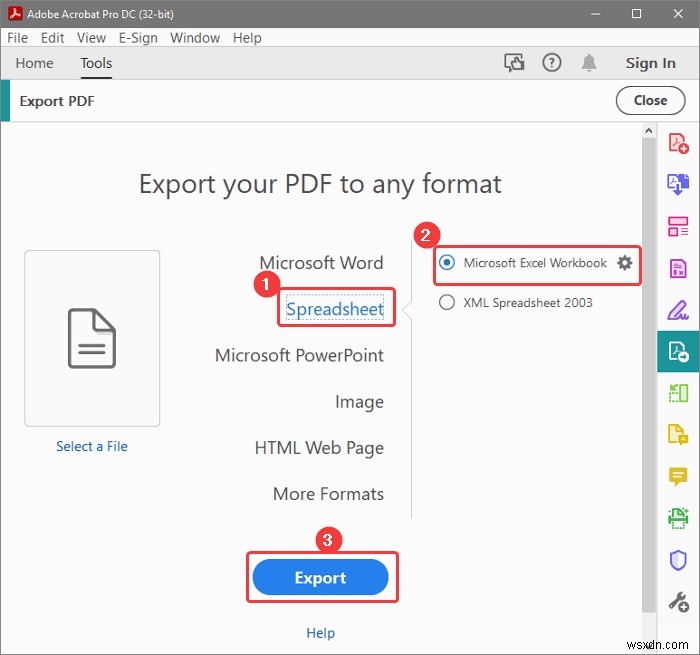This screenshot has width=700, height=655.
Task: Open the Edit menu
Action: coord(52,38)
